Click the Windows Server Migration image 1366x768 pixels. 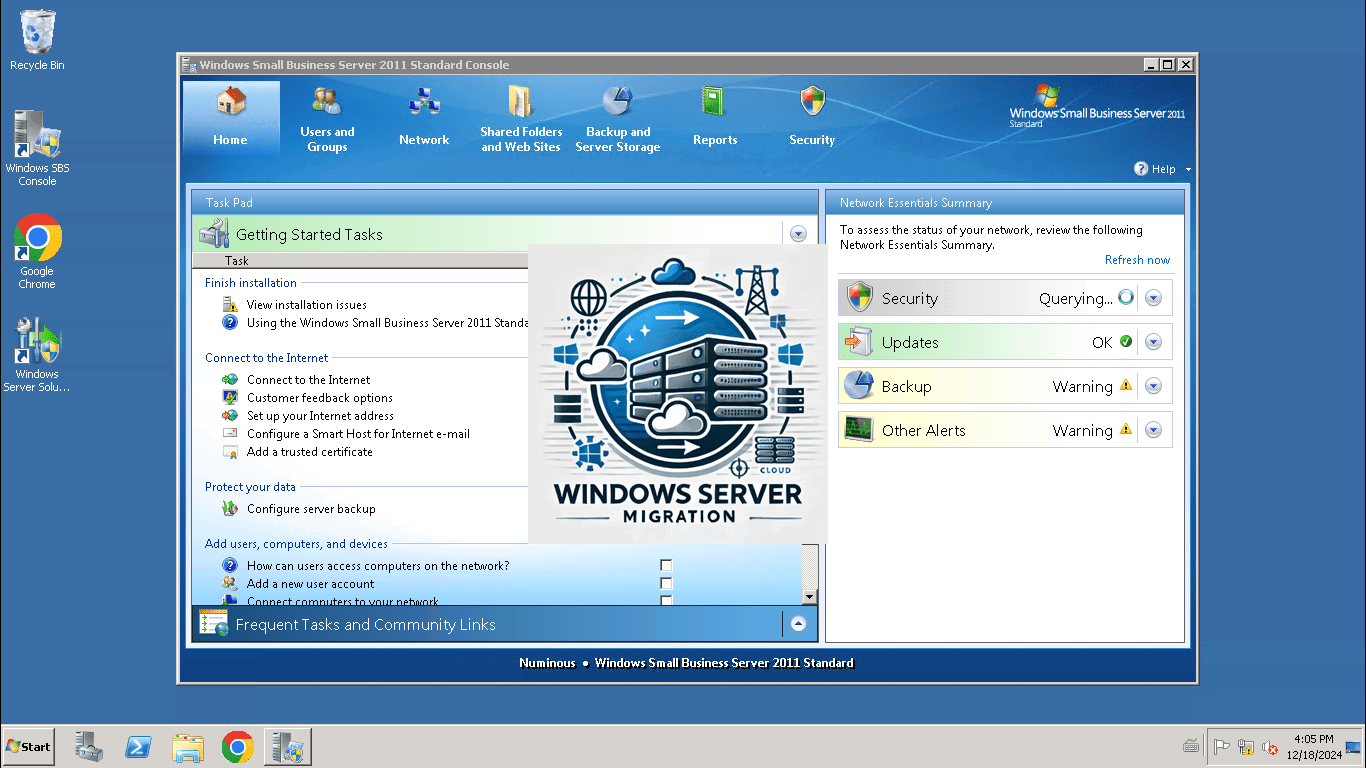(x=677, y=394)
